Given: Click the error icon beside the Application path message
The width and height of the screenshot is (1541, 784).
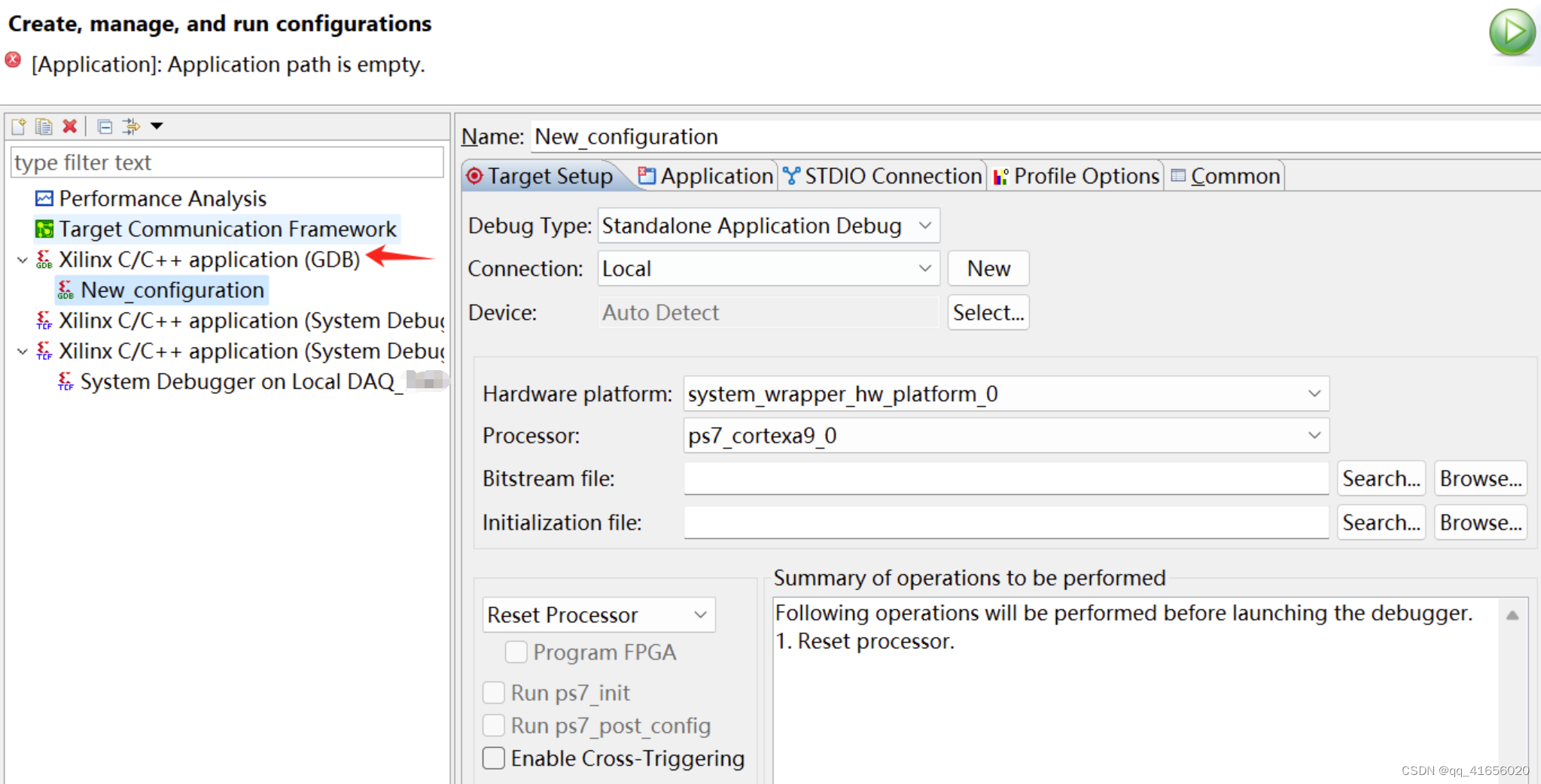Looking at the screenshot, I should click(12, 59).
